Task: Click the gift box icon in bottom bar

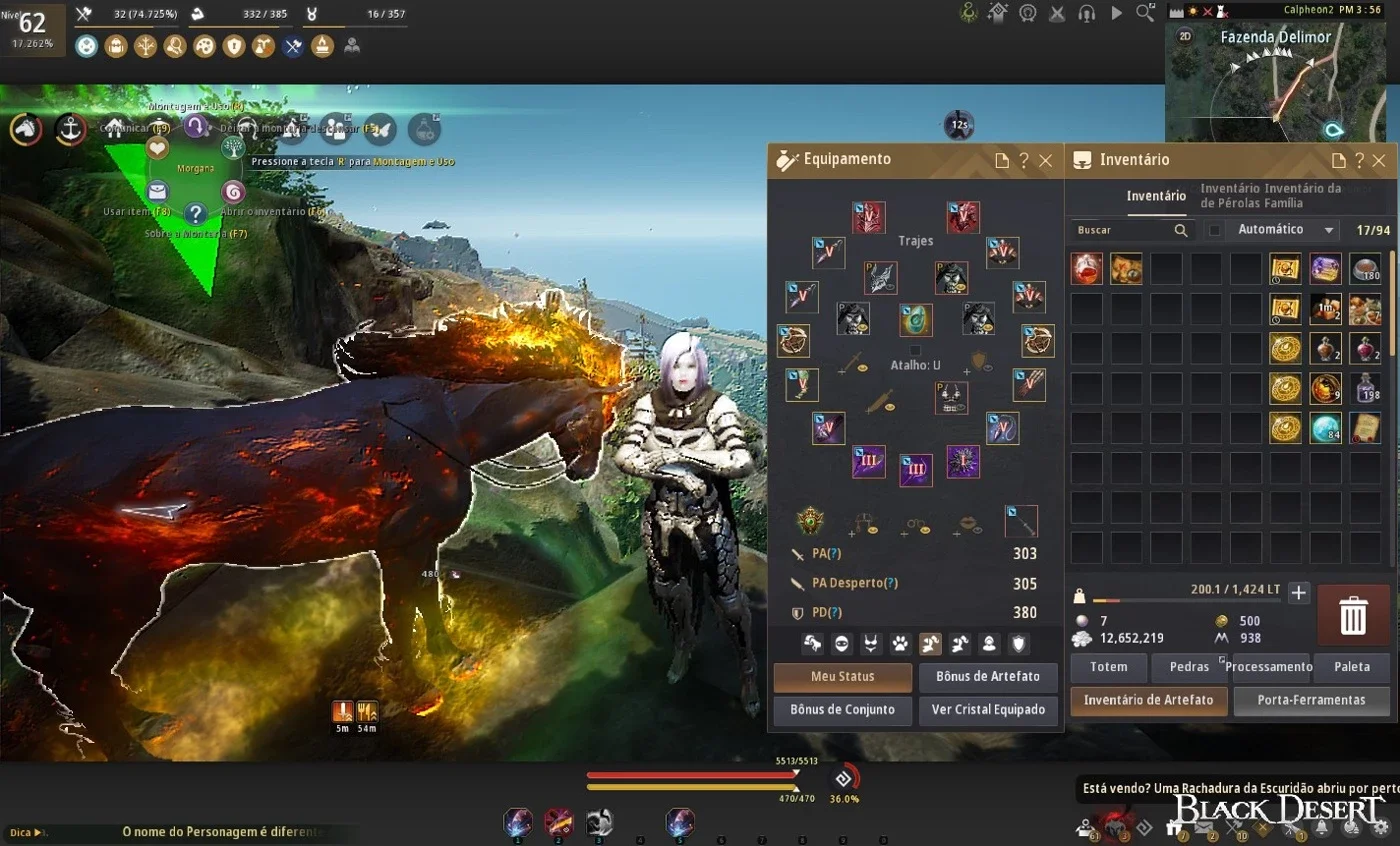Action: coord(1173,828)
